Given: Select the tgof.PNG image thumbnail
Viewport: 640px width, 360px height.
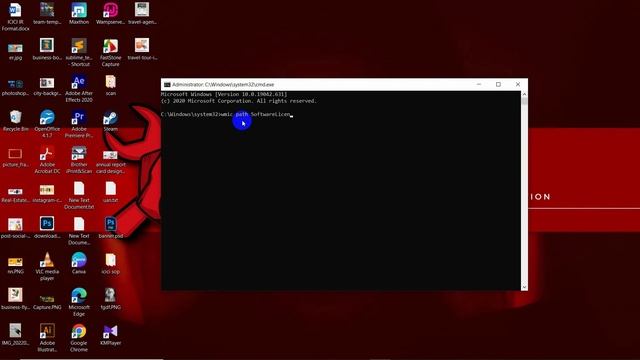Looking at the screenshot, I should pos(111,296).
